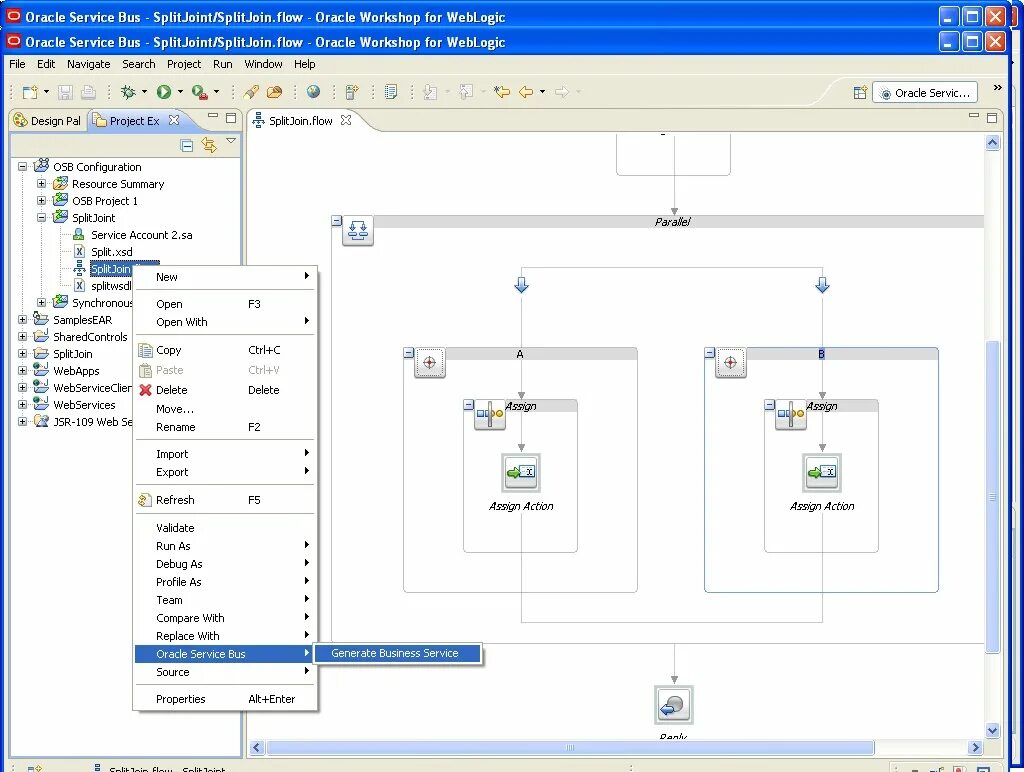Screen dimensions: 1024x772
Task: Expand the OSB Project 1 node
Action: coord(41,201)
